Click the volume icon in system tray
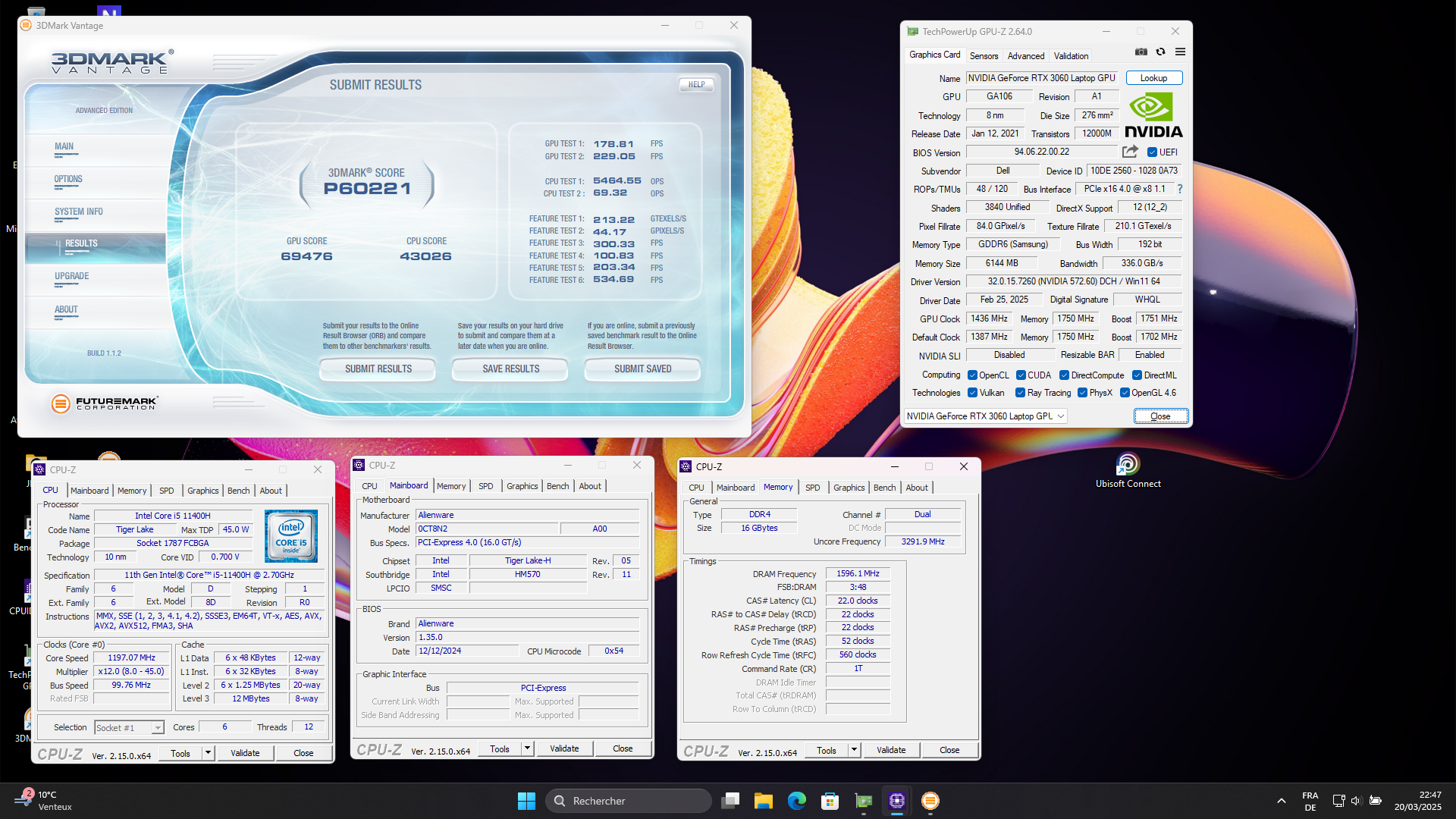 1357,801
